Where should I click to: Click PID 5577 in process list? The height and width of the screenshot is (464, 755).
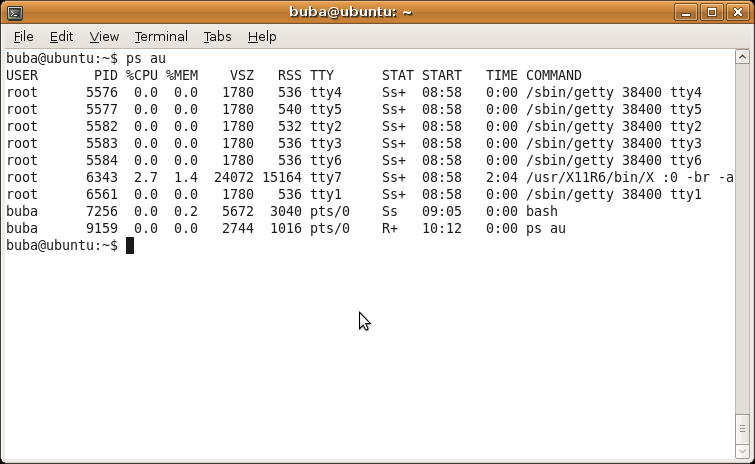(x=102, y=109)
